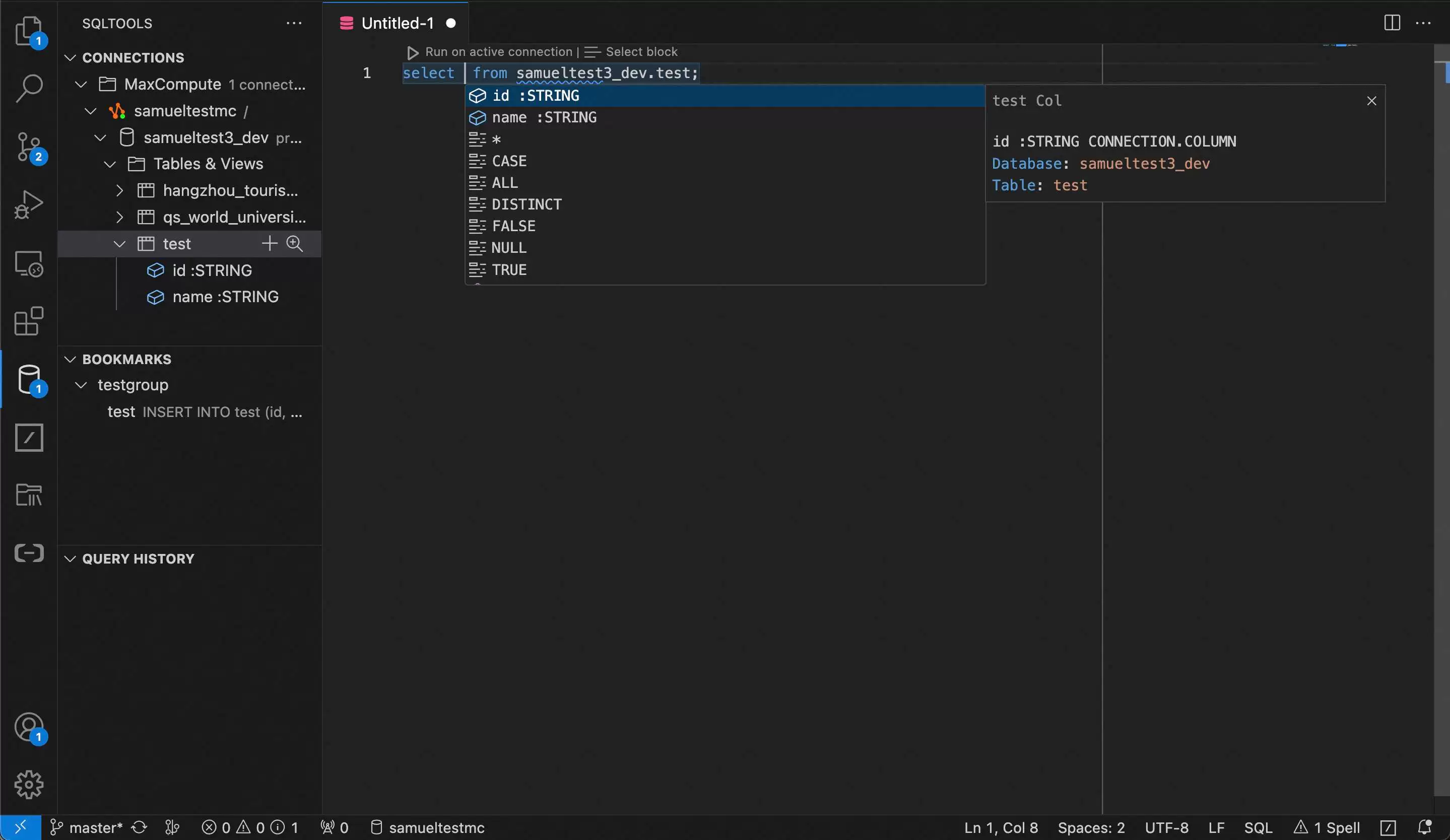Click the magnifier icon on test table

295,244
